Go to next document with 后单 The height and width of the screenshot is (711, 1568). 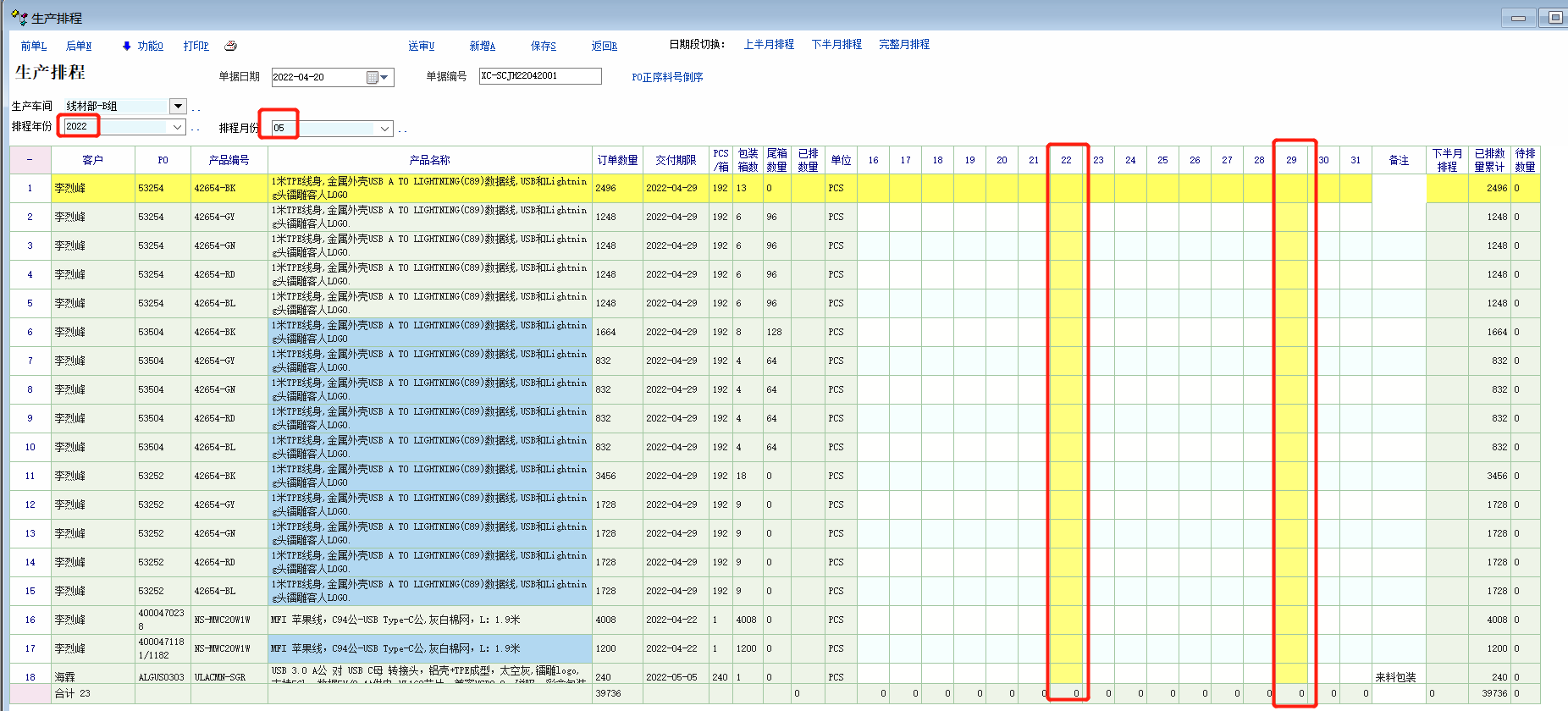[x=79, y=46]
